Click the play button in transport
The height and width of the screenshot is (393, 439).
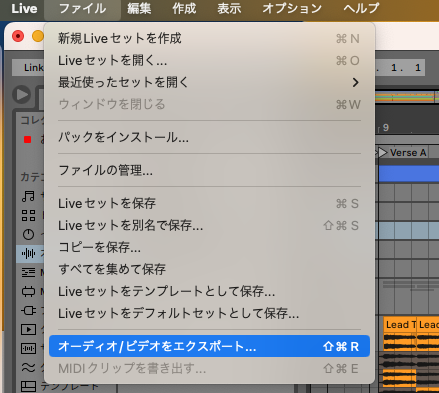click(22, 94)
